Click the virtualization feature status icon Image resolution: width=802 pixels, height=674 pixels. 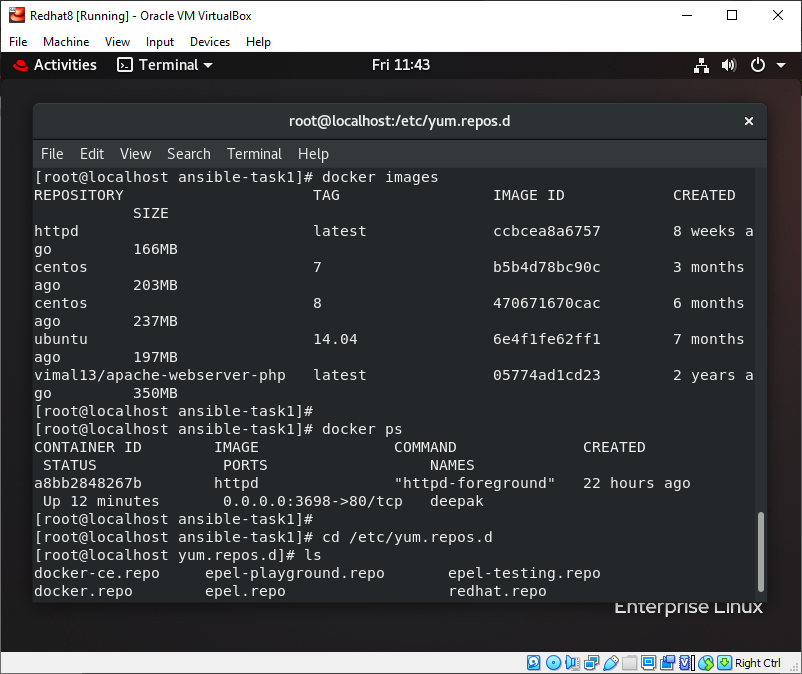click(685, 662)
